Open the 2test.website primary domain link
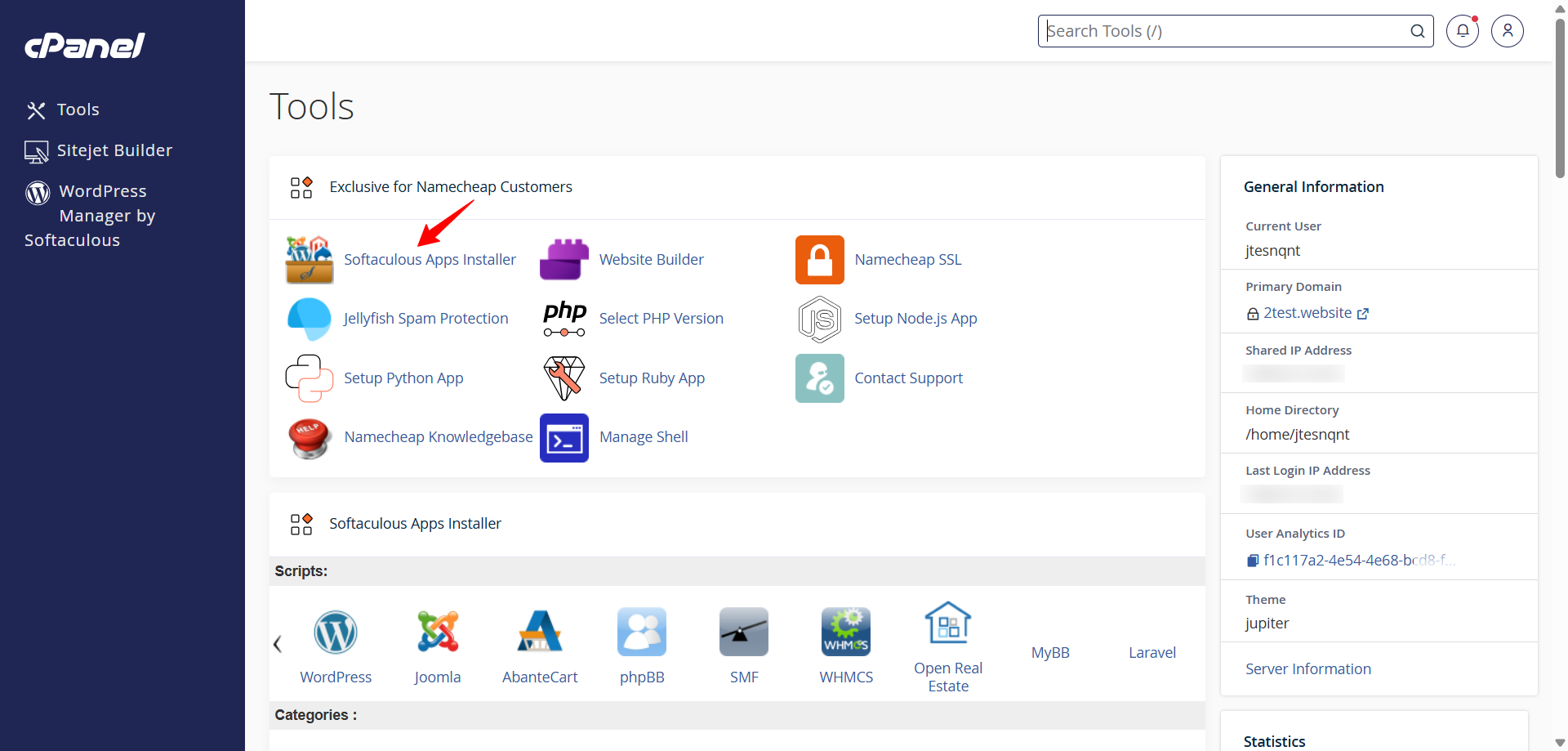This screenshot has height=751, width=1568. click(x=1307, y=313)
